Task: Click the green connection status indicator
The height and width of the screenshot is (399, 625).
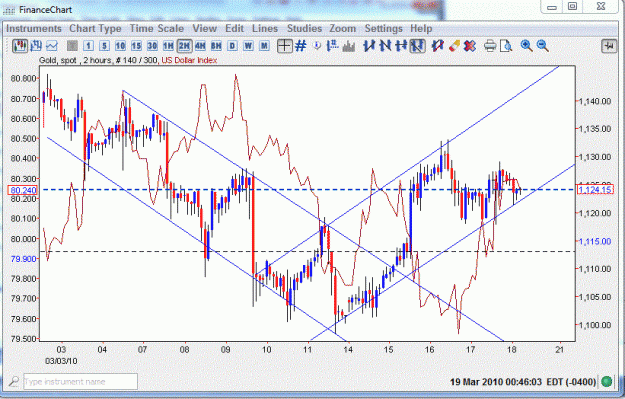Action: [x=607, y=381]
